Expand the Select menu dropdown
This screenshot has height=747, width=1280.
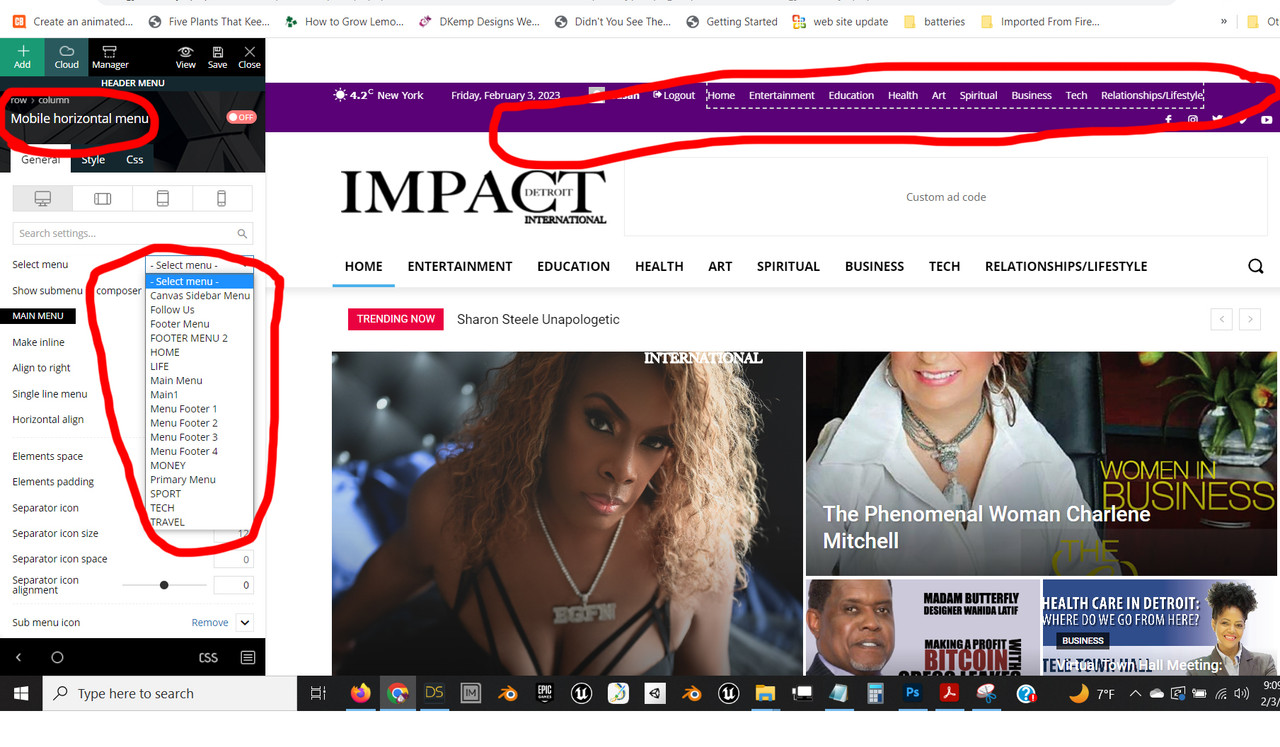[x=199, y=265]
